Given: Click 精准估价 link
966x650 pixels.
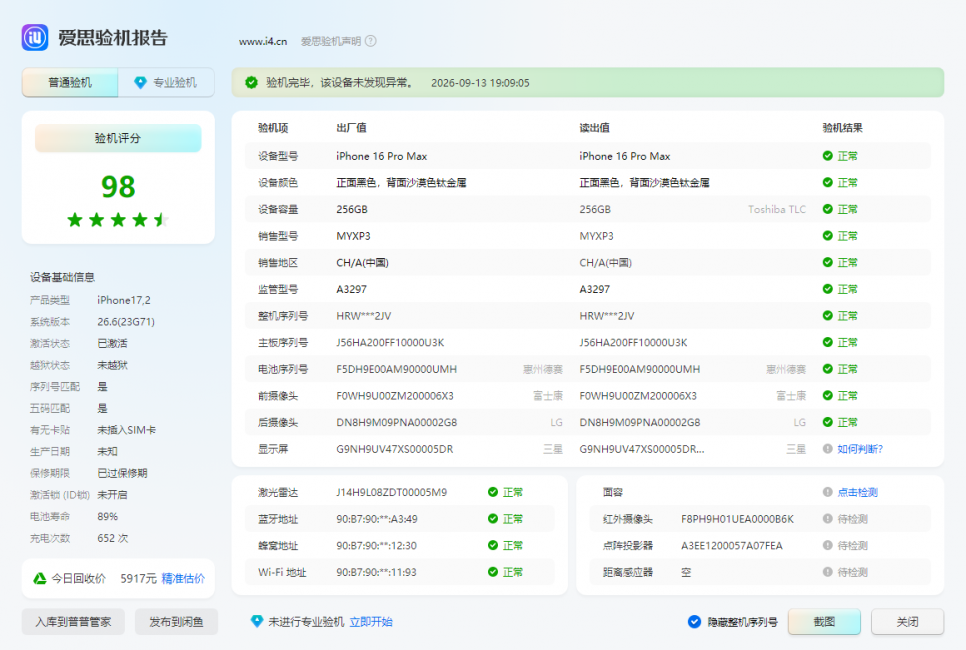Looking at the screenshot, I should click(x=183, y=579).
